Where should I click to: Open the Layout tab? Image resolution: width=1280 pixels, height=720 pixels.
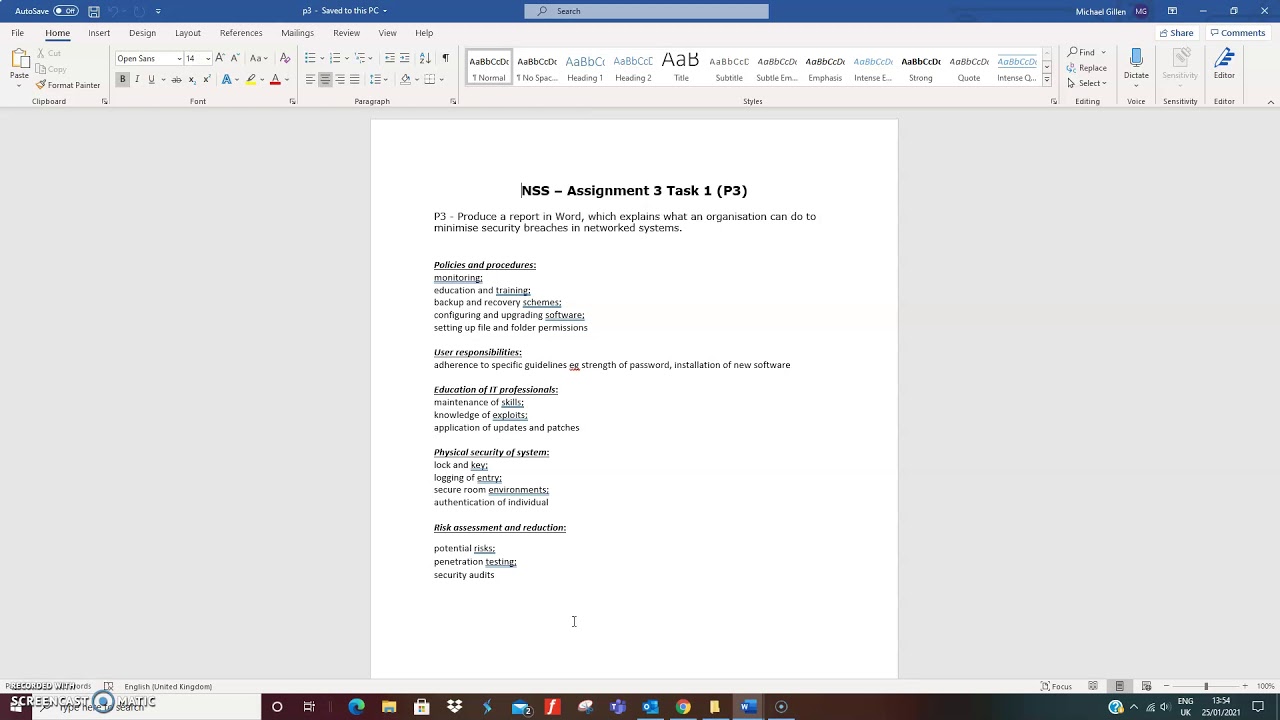[x=188, y=33]
